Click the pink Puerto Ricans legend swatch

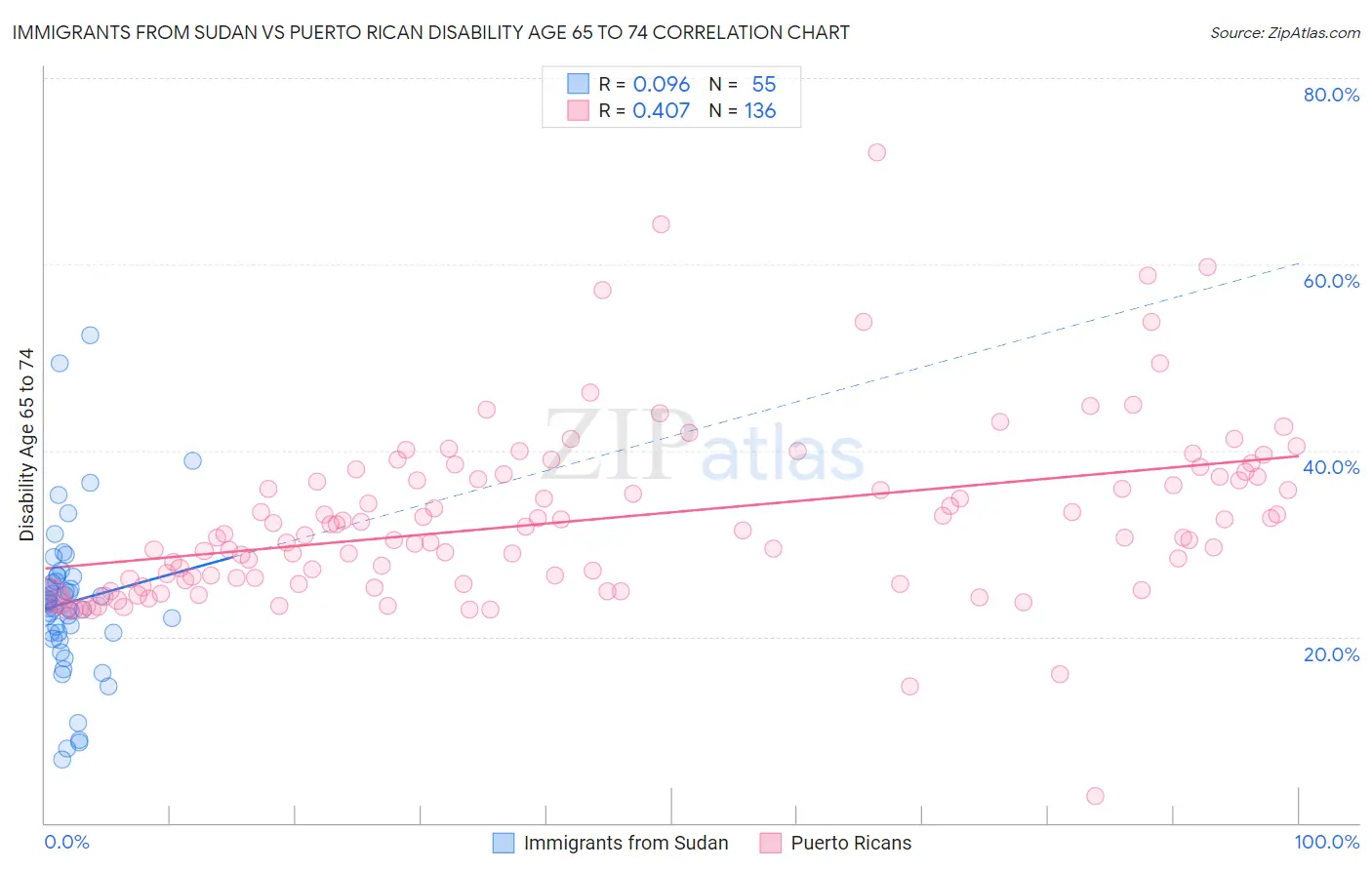770,843
